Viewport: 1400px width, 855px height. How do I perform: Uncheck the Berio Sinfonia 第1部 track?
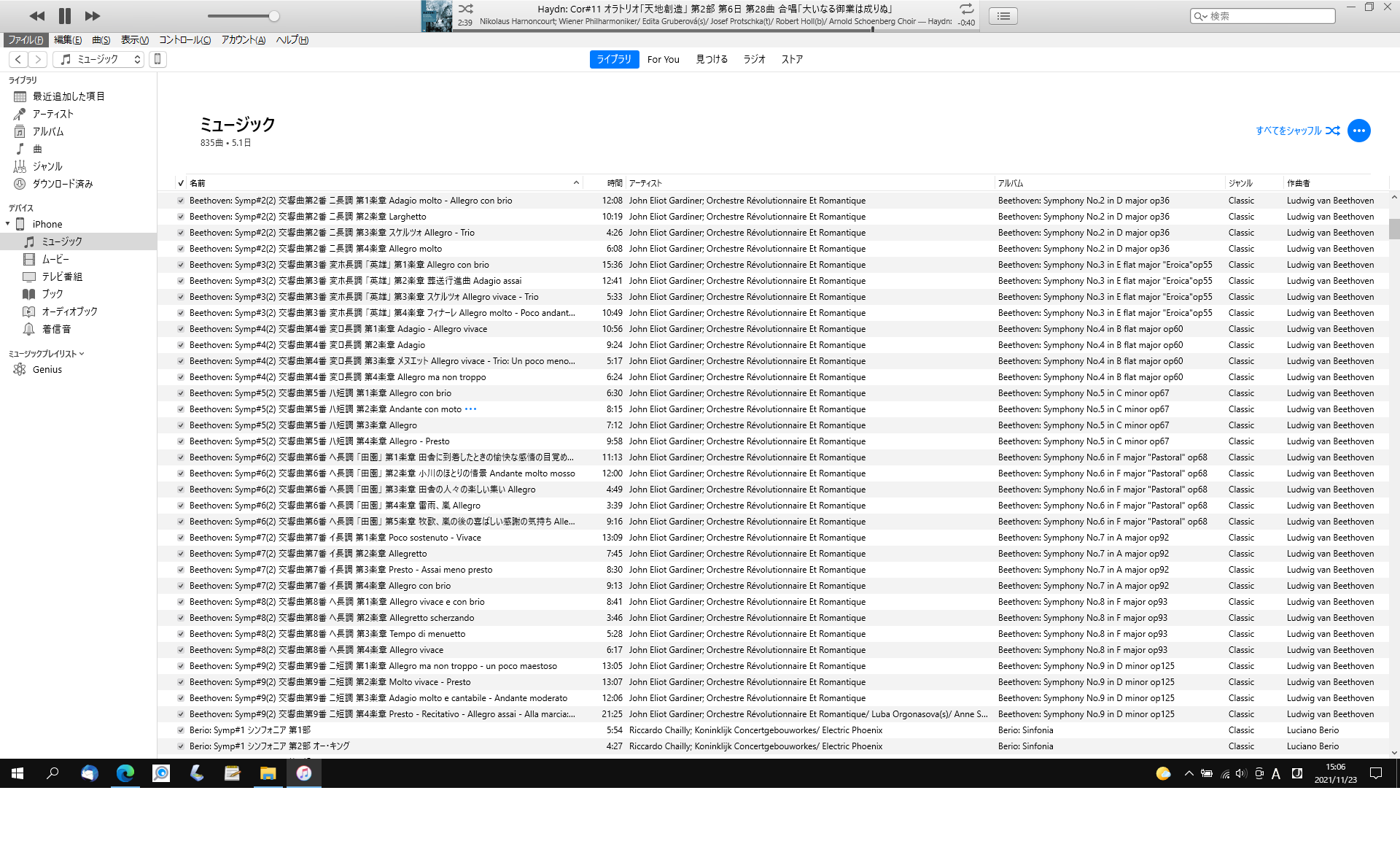point(181,730)
